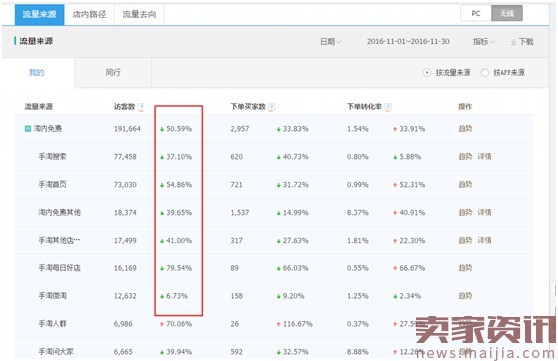Click conversion rate 8.37%
This screenshot has width=558, height=361.
[x=358, y=213]
